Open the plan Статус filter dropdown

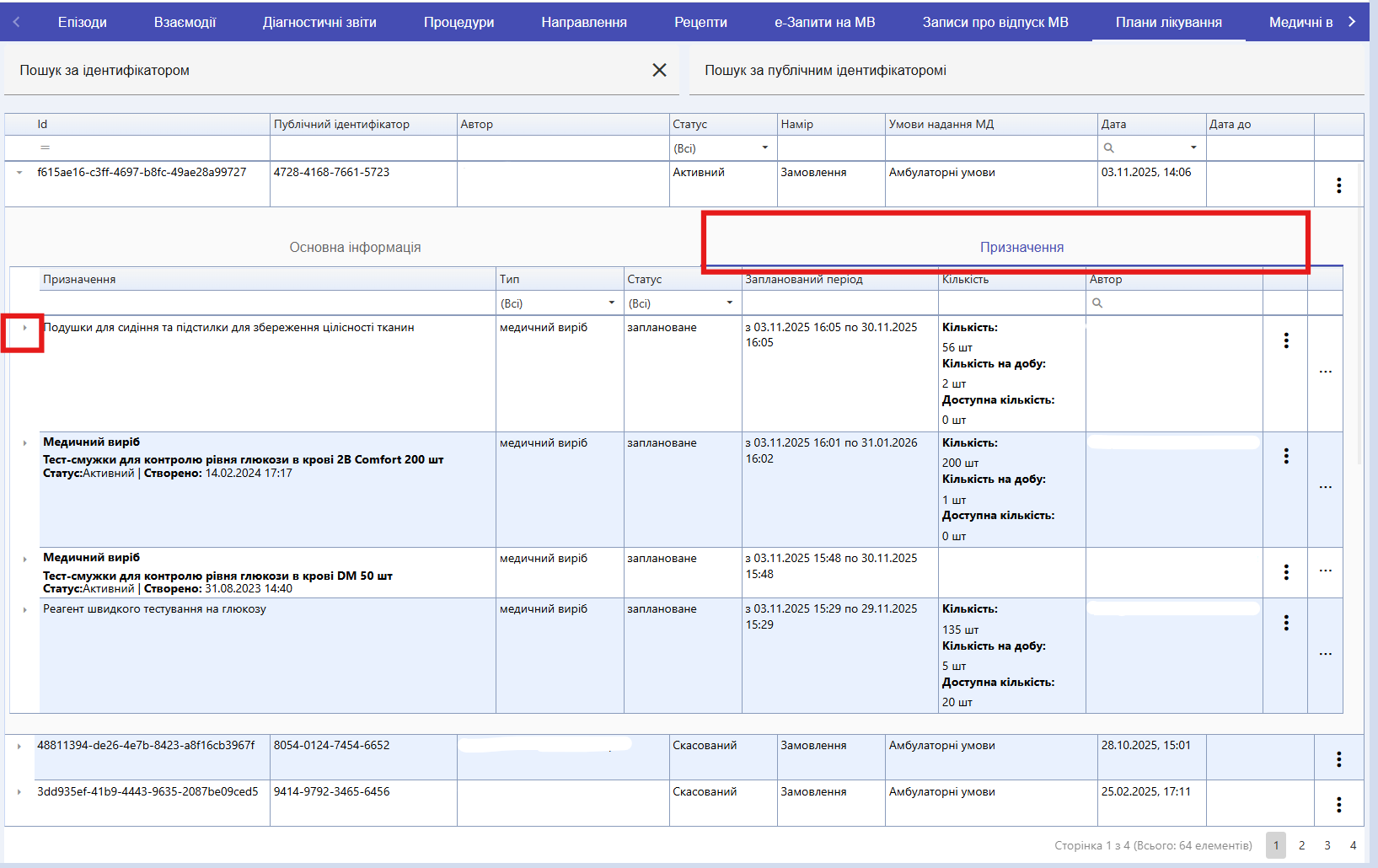tap(764, 148)
